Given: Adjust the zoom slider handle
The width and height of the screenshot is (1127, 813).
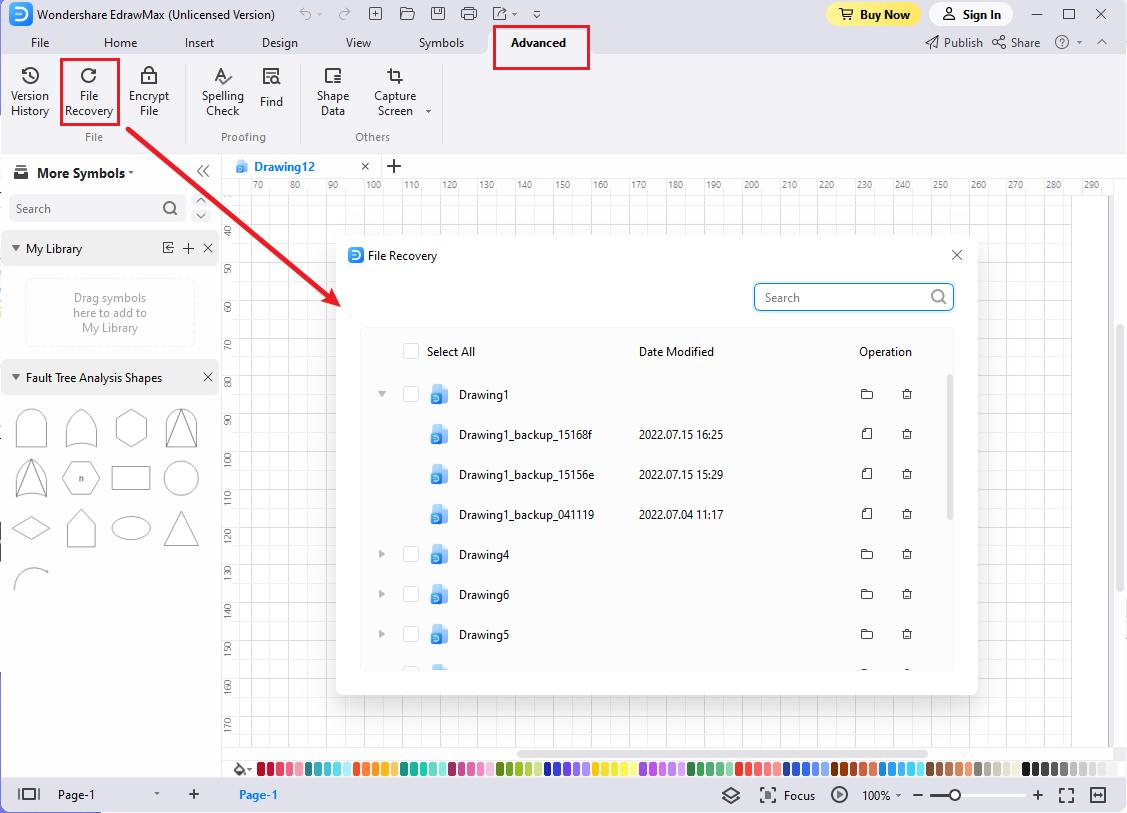Looking at the screenshot, I should click(x=954, y=795).
